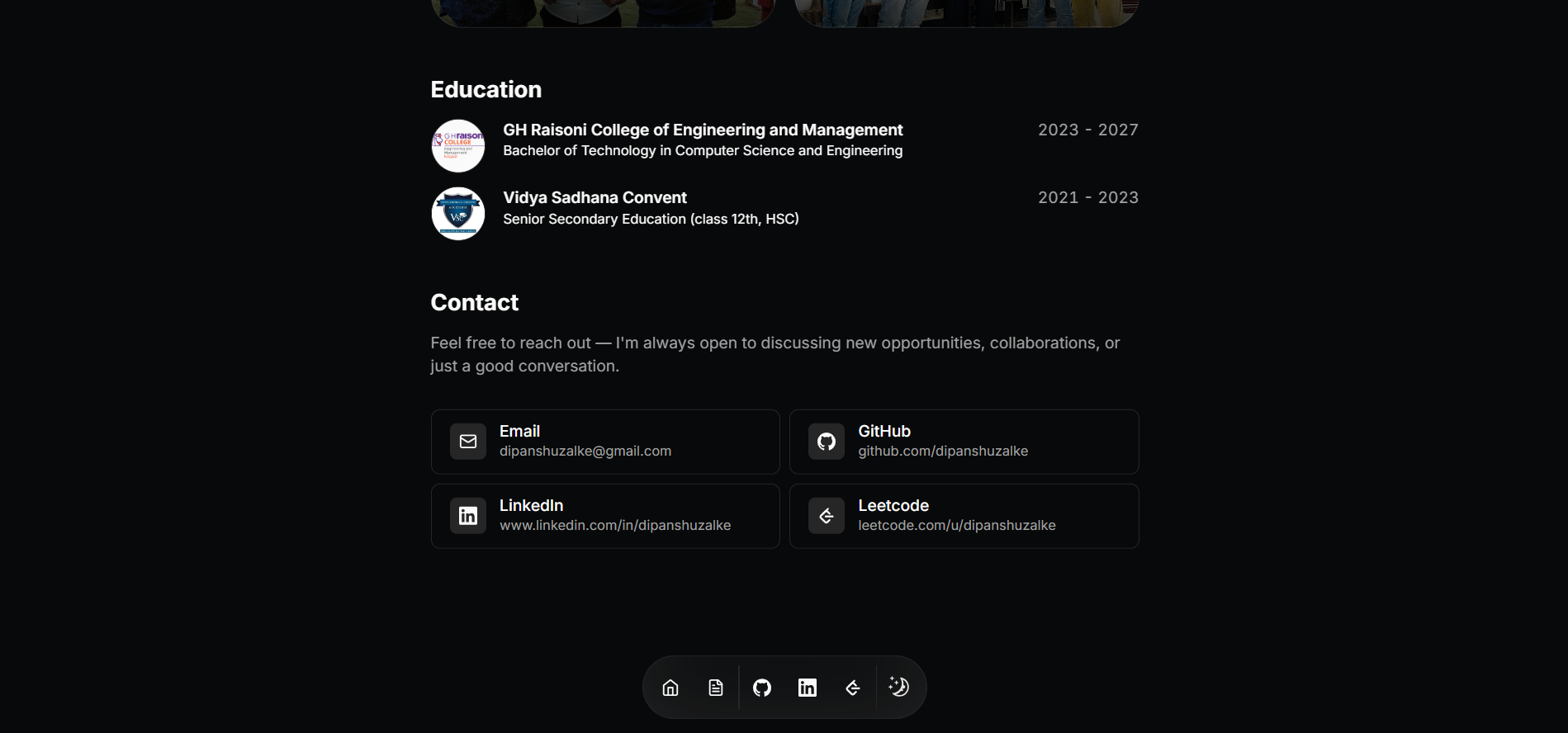Open dipanshuzalke@gmail.com email address

[585, 452]
